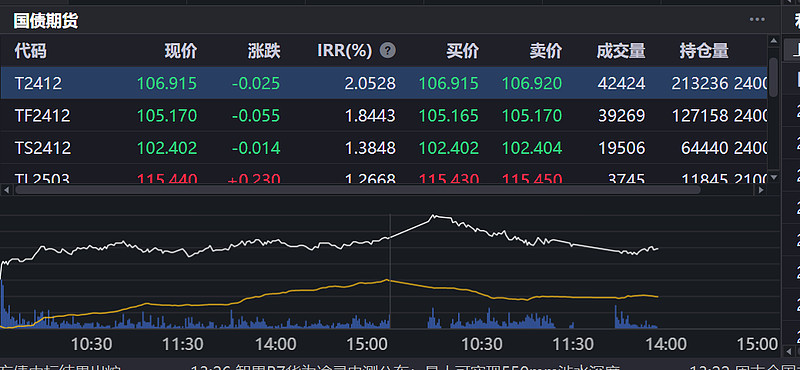
Task: Click the horizontal scrollbar left arrow
Action: pyautogui.click(x=6, y=190)
